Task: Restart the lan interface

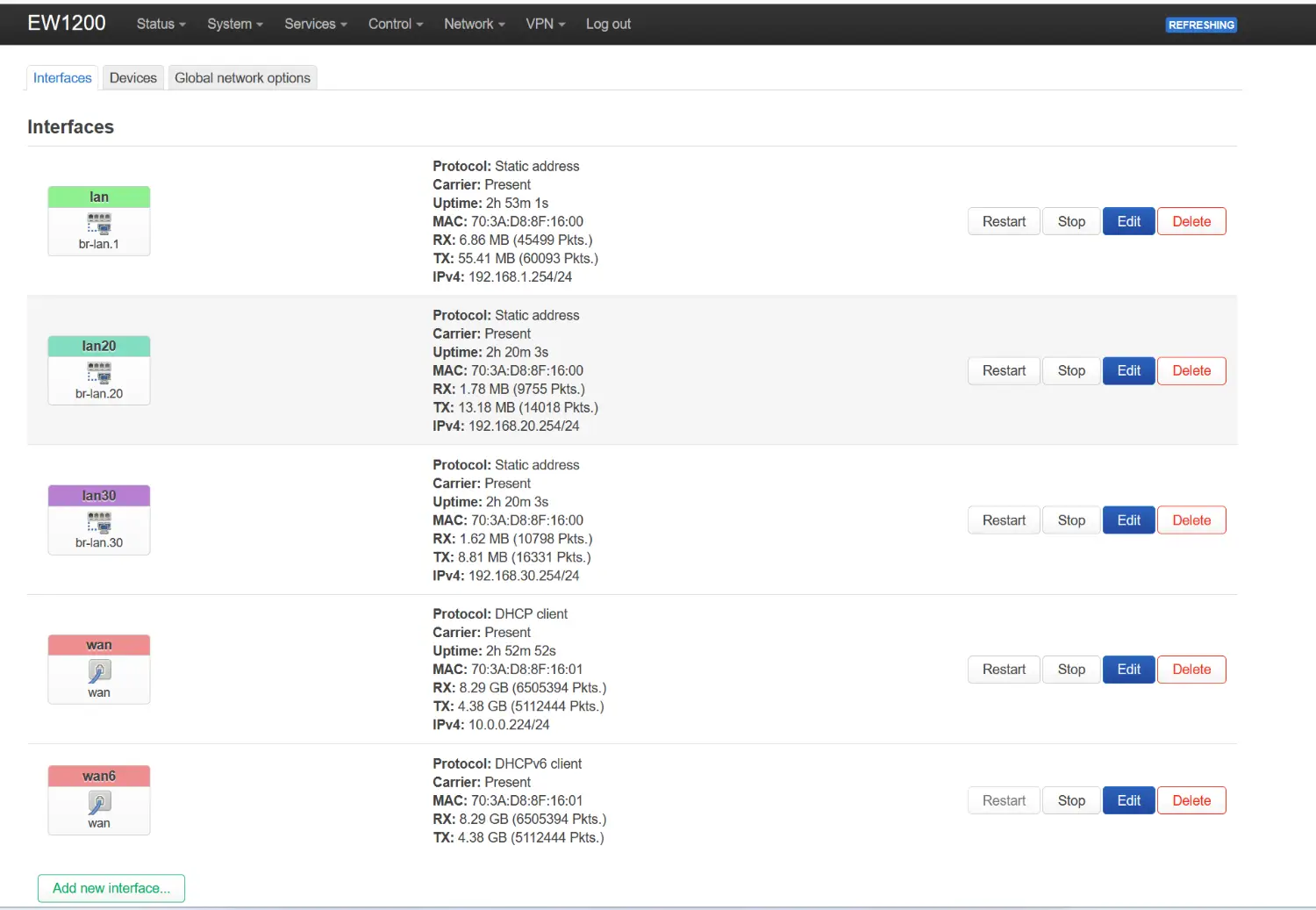Action: (1004, 221)
